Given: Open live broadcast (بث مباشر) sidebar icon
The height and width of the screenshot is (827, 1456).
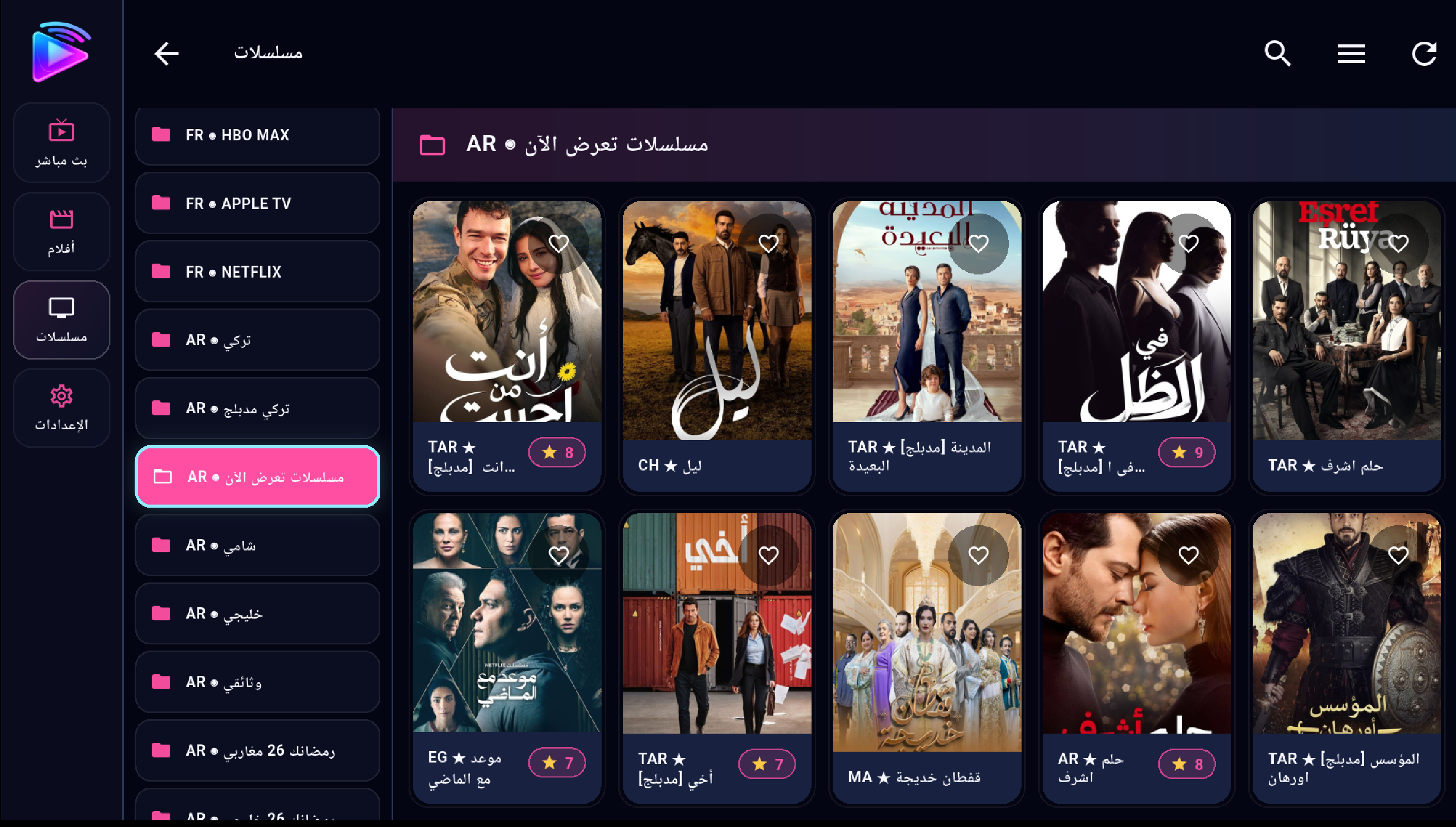Looking at the screenshot, I should point(61,142).
